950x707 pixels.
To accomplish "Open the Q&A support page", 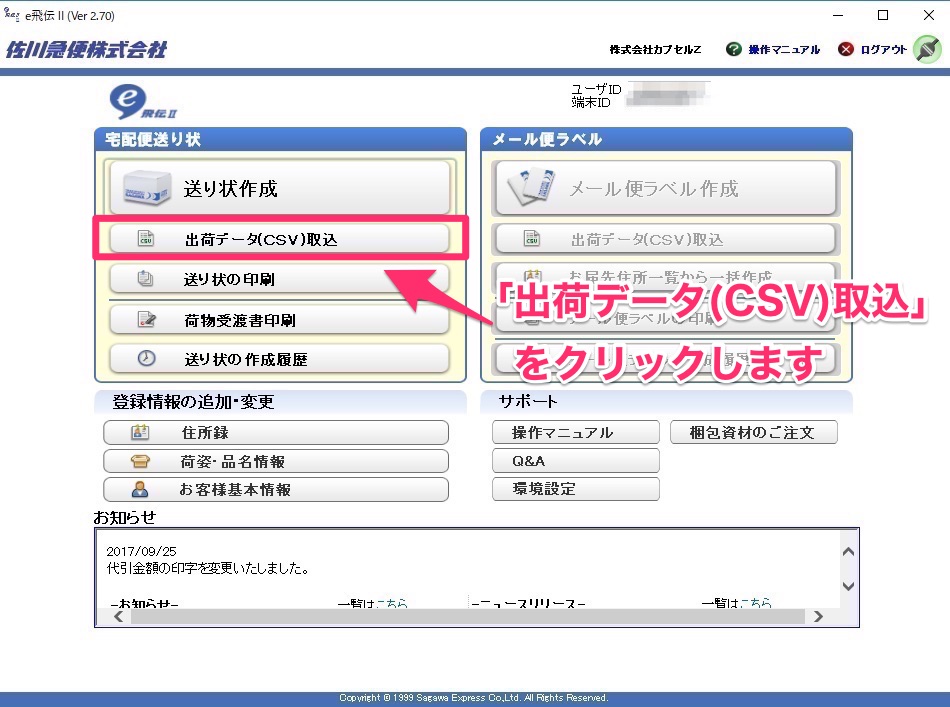I will (575, 461).
